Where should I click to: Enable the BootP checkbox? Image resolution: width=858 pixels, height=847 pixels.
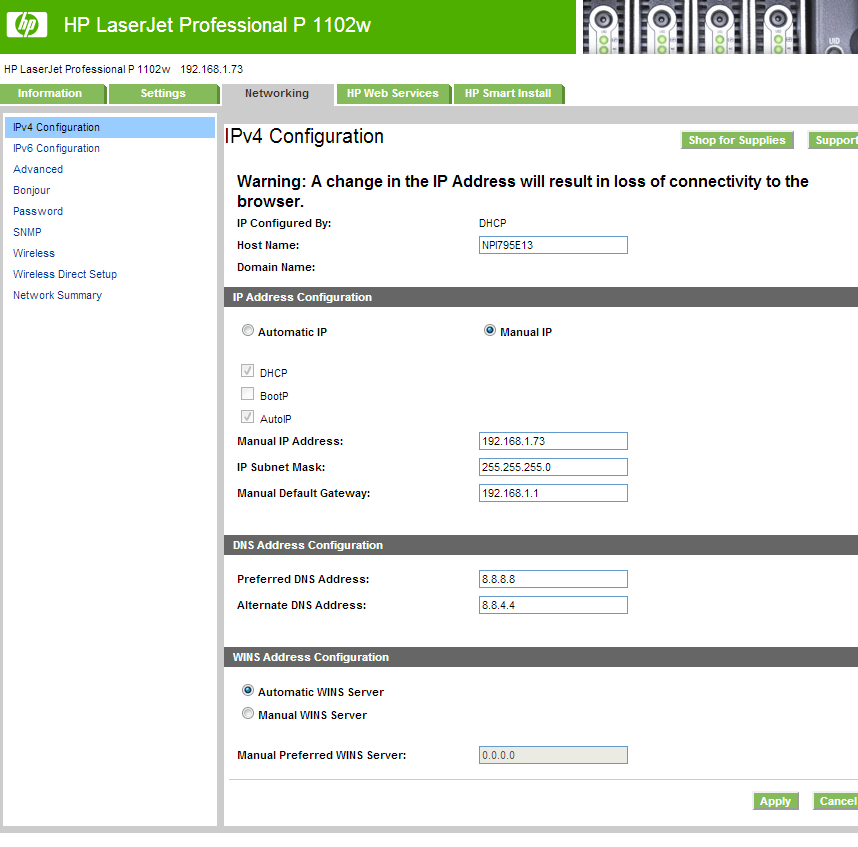point(247,394)
